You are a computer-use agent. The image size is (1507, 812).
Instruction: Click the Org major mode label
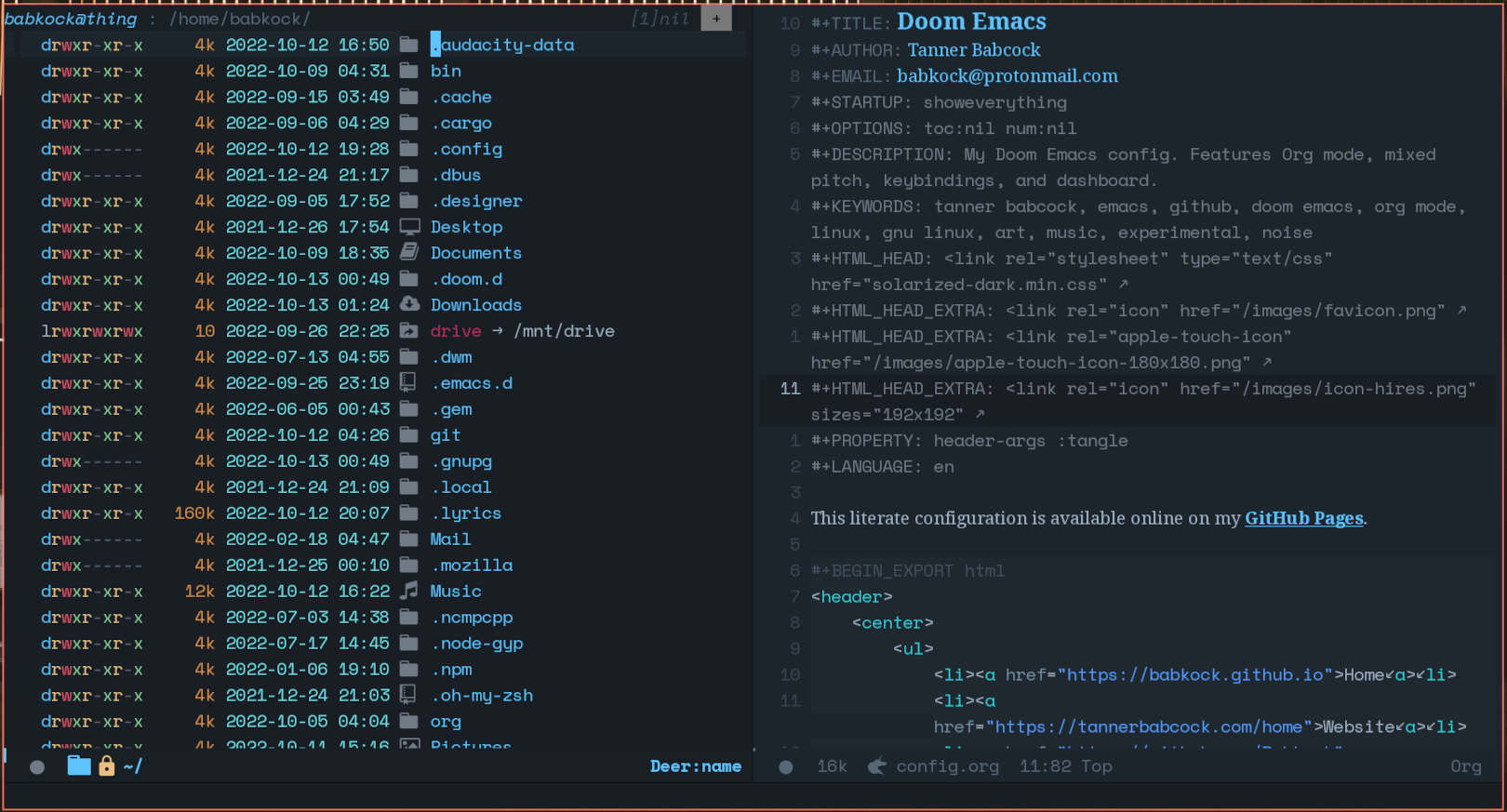[x=1466, y=766]
